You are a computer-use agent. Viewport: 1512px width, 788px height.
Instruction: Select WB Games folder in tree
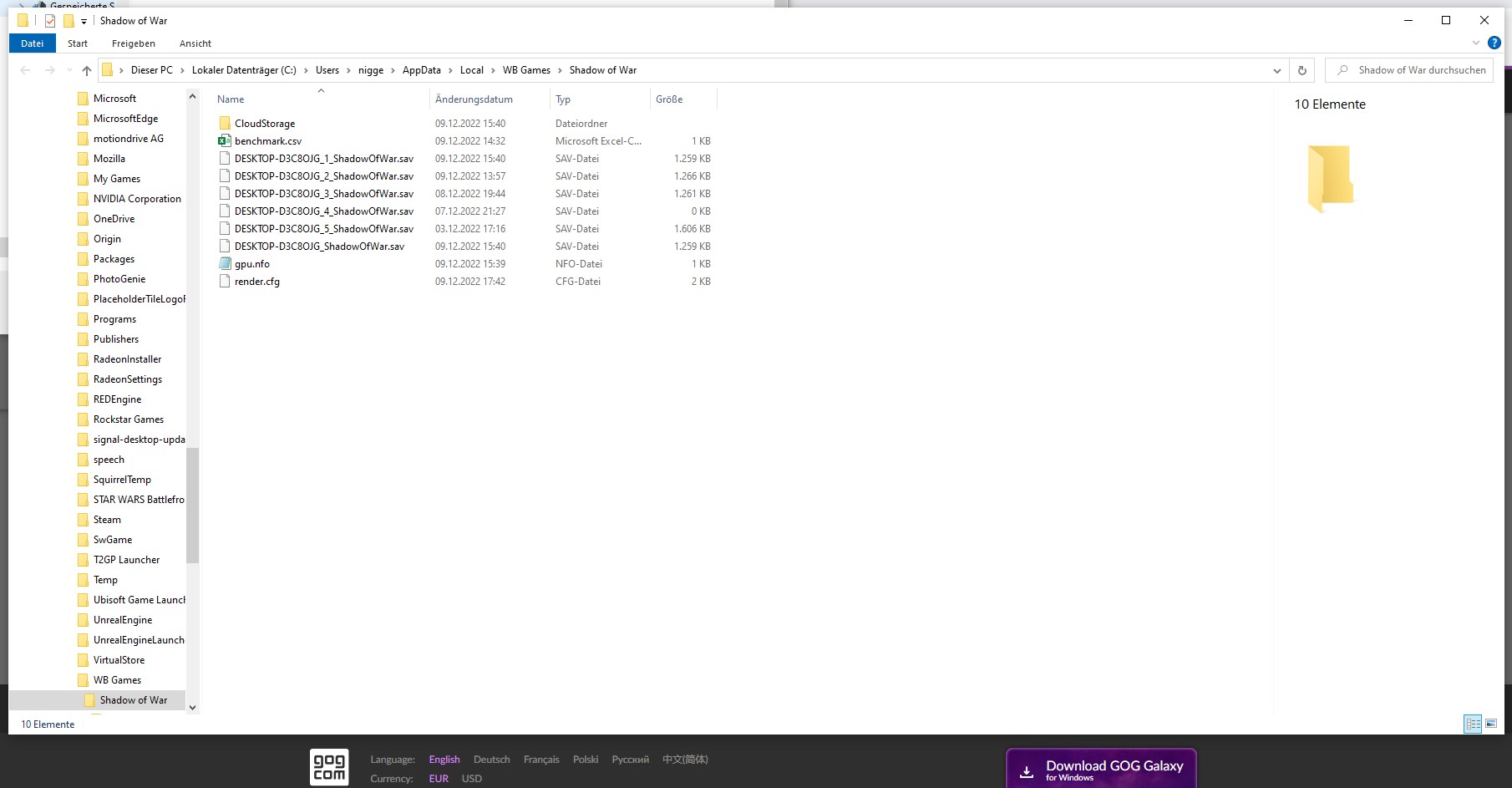coord(117,680)
